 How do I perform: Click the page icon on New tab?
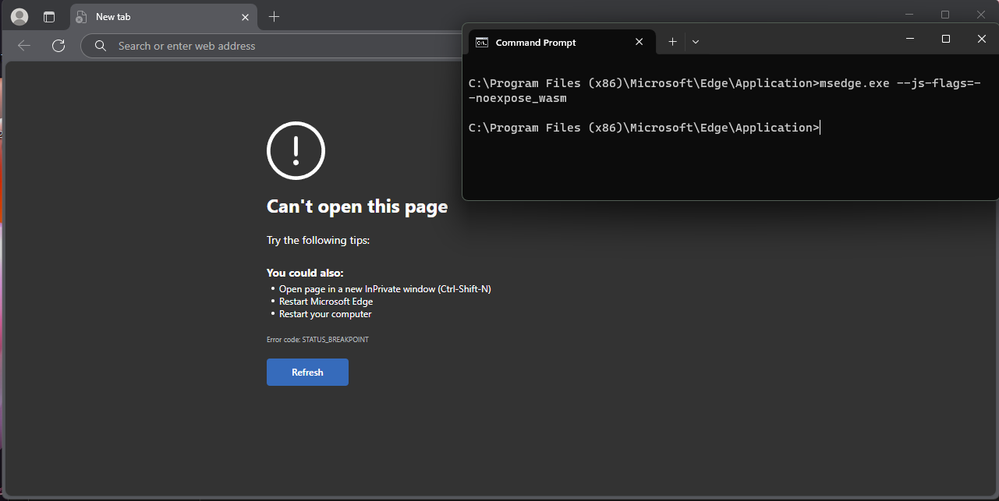coord(81,17)
